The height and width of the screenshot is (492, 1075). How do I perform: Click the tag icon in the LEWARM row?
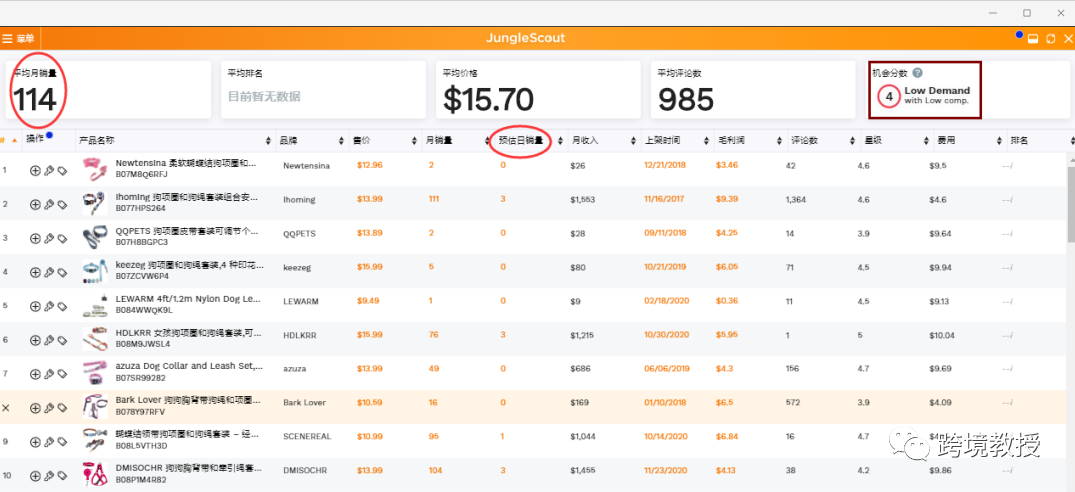click(62, 306)
